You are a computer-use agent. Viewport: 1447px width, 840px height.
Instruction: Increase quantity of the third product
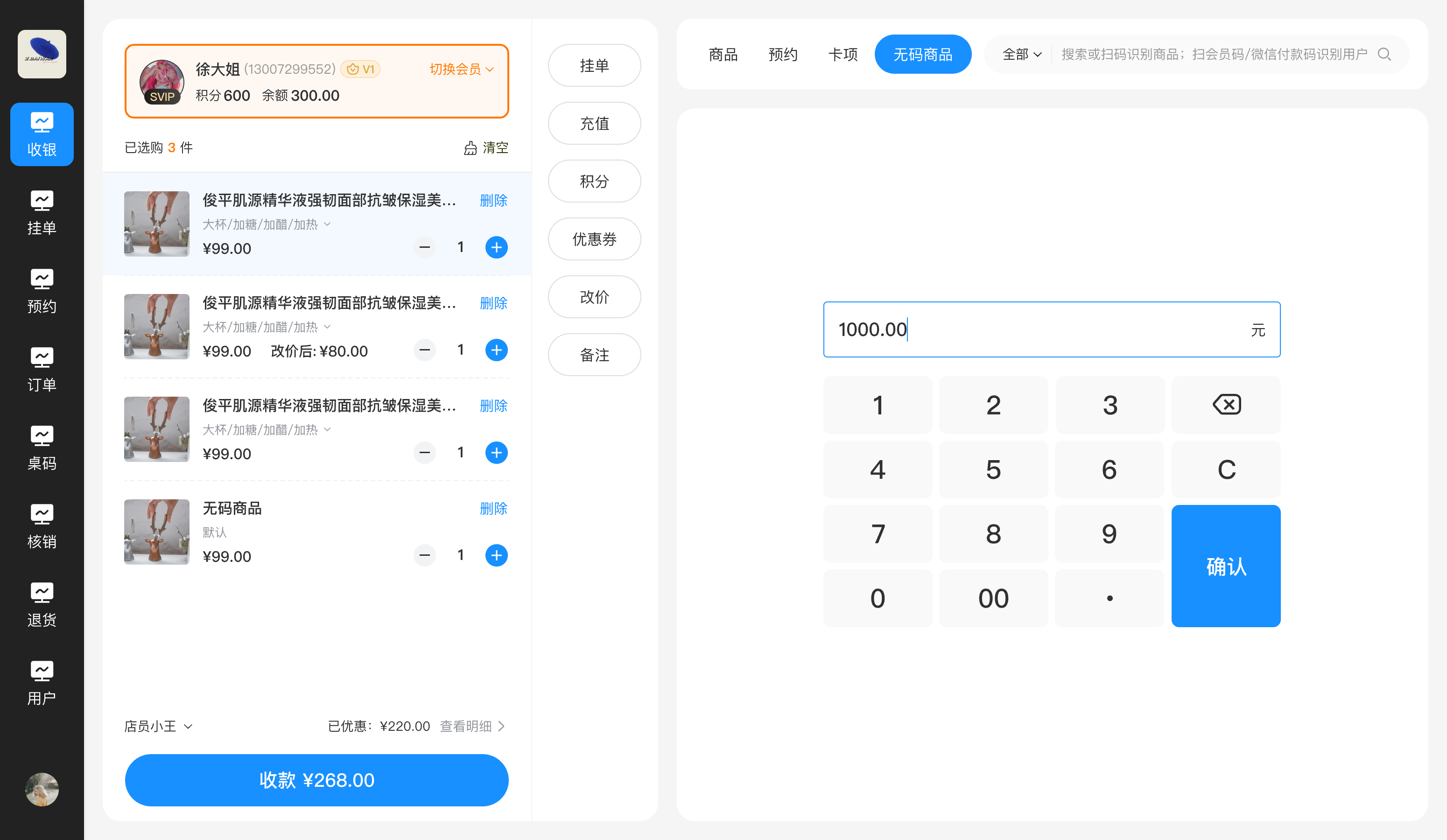click(x=496, y=453)
